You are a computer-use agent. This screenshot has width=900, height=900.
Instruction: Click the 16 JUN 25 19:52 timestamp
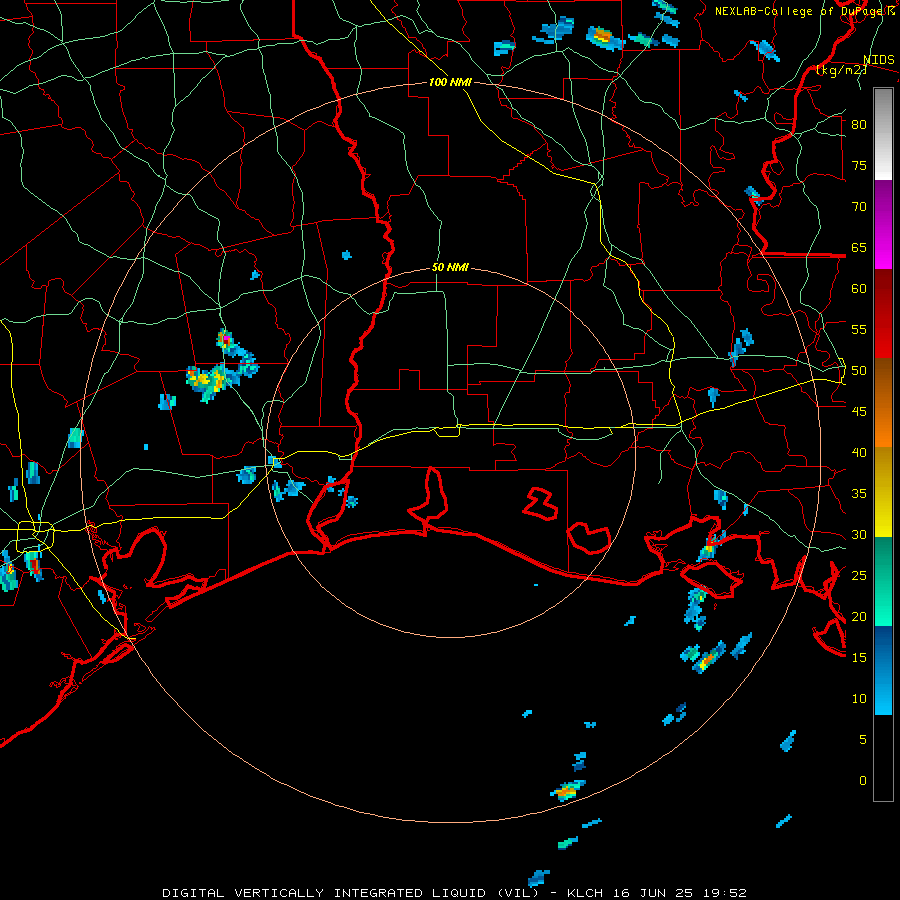pyautogui.click(x=678, y=893)
